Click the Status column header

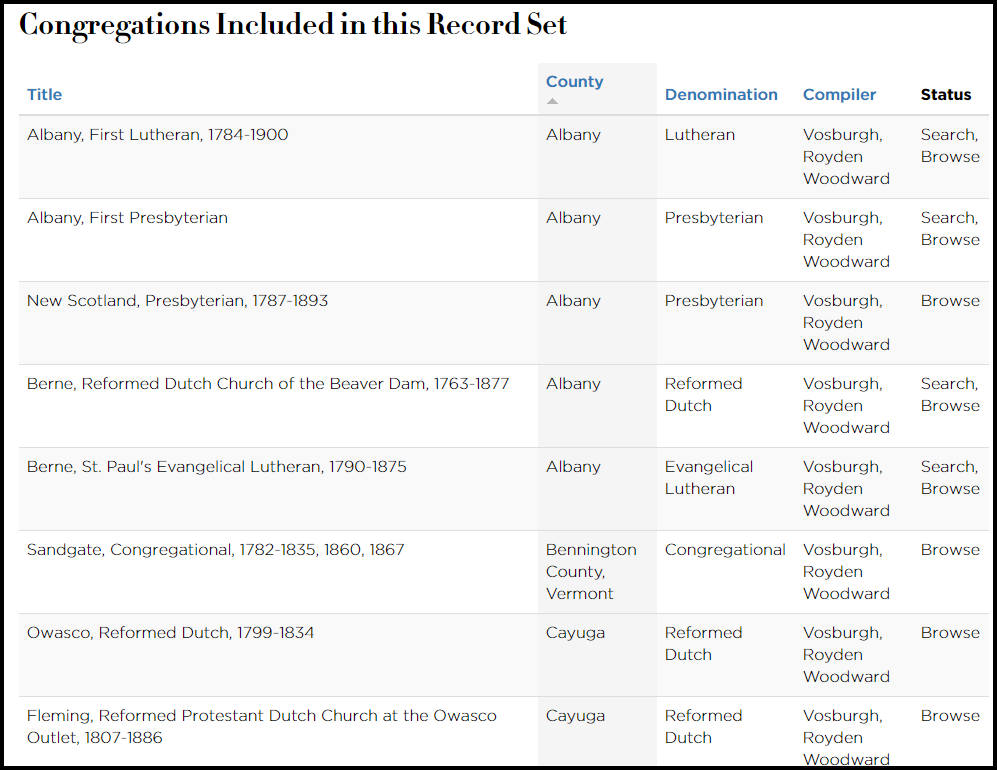pos(946,95)
